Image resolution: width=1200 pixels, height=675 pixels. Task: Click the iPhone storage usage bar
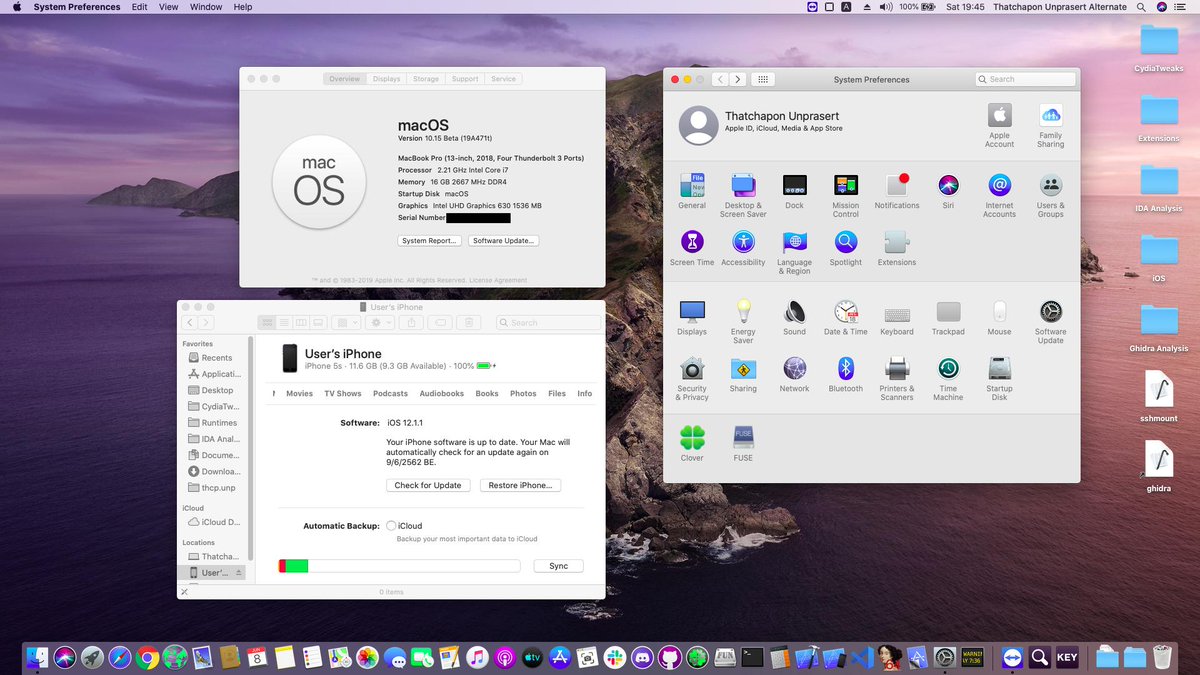tap(398, 565)
